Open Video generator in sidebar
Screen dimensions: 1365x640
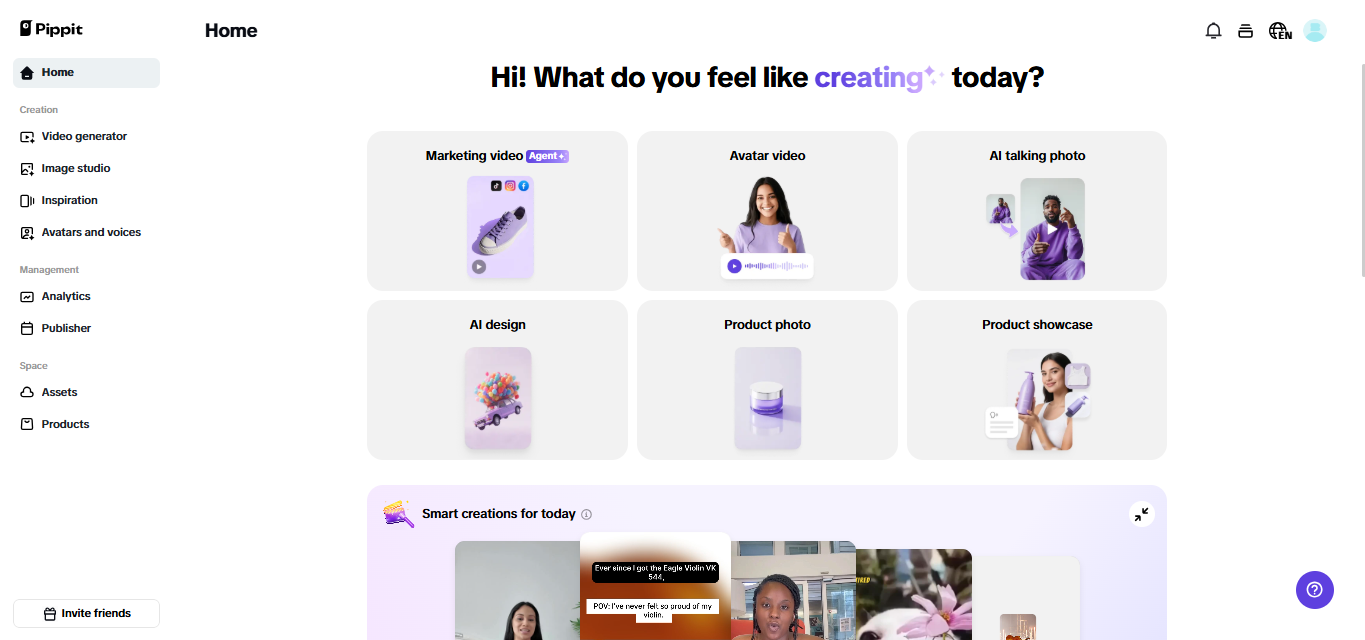(86, 136)
